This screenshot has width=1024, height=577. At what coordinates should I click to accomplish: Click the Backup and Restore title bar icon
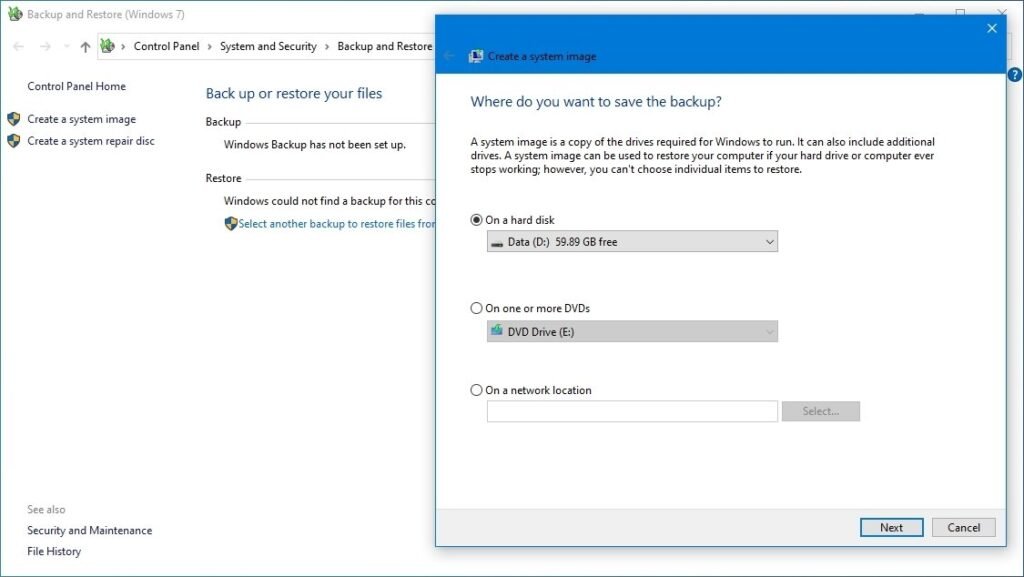coord(14,14)
